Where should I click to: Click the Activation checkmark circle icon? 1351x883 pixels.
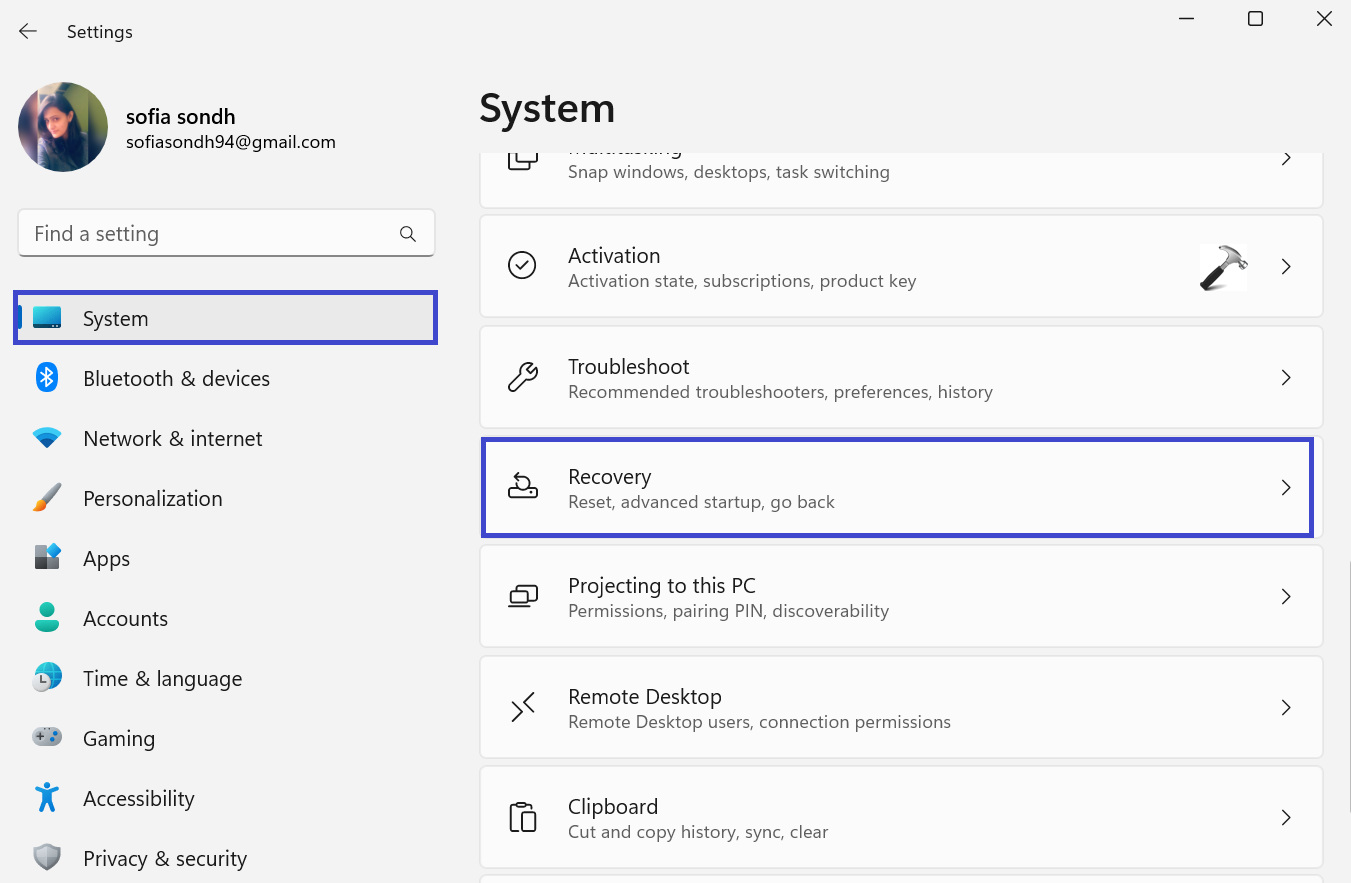[x=522, y=265]
